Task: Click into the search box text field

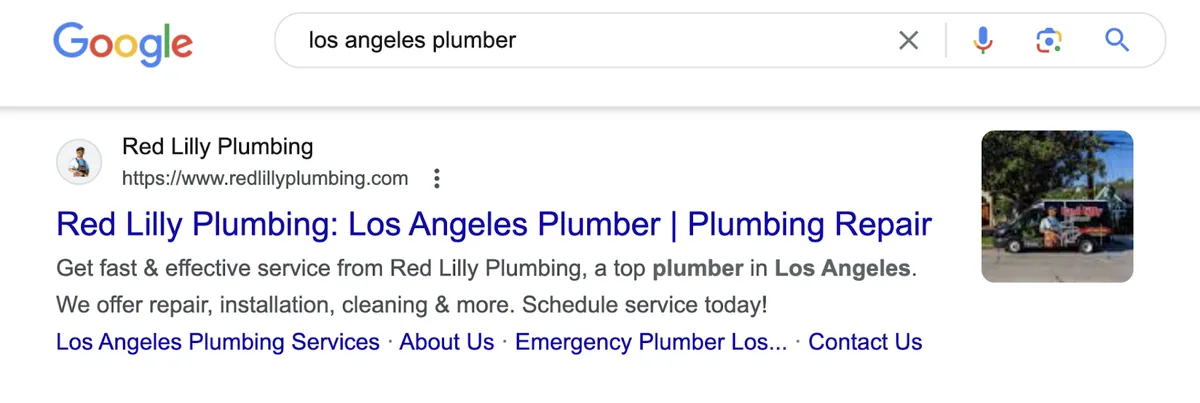Action: [590, 41]
